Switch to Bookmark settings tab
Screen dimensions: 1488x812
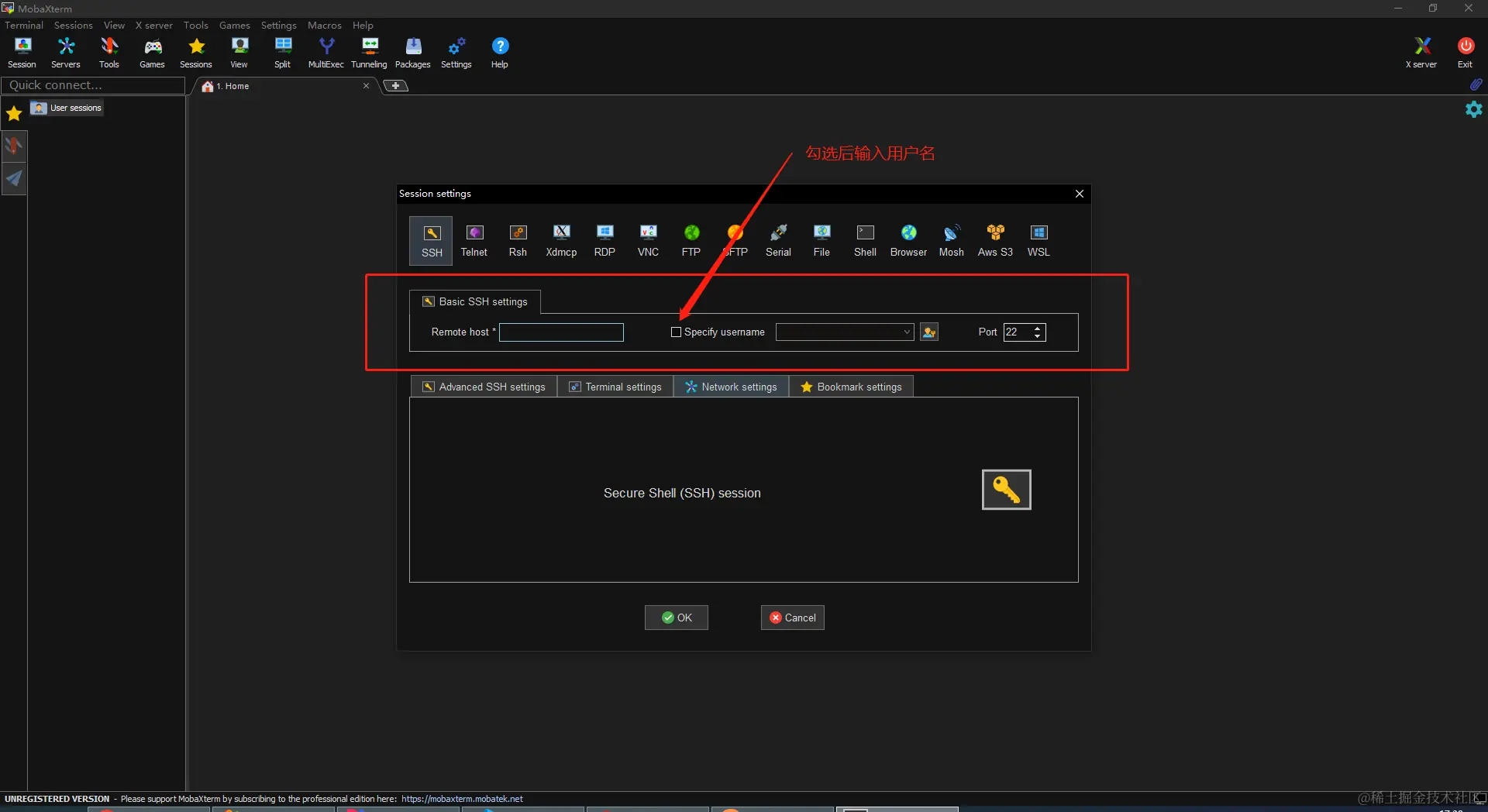tap(851, 387)
